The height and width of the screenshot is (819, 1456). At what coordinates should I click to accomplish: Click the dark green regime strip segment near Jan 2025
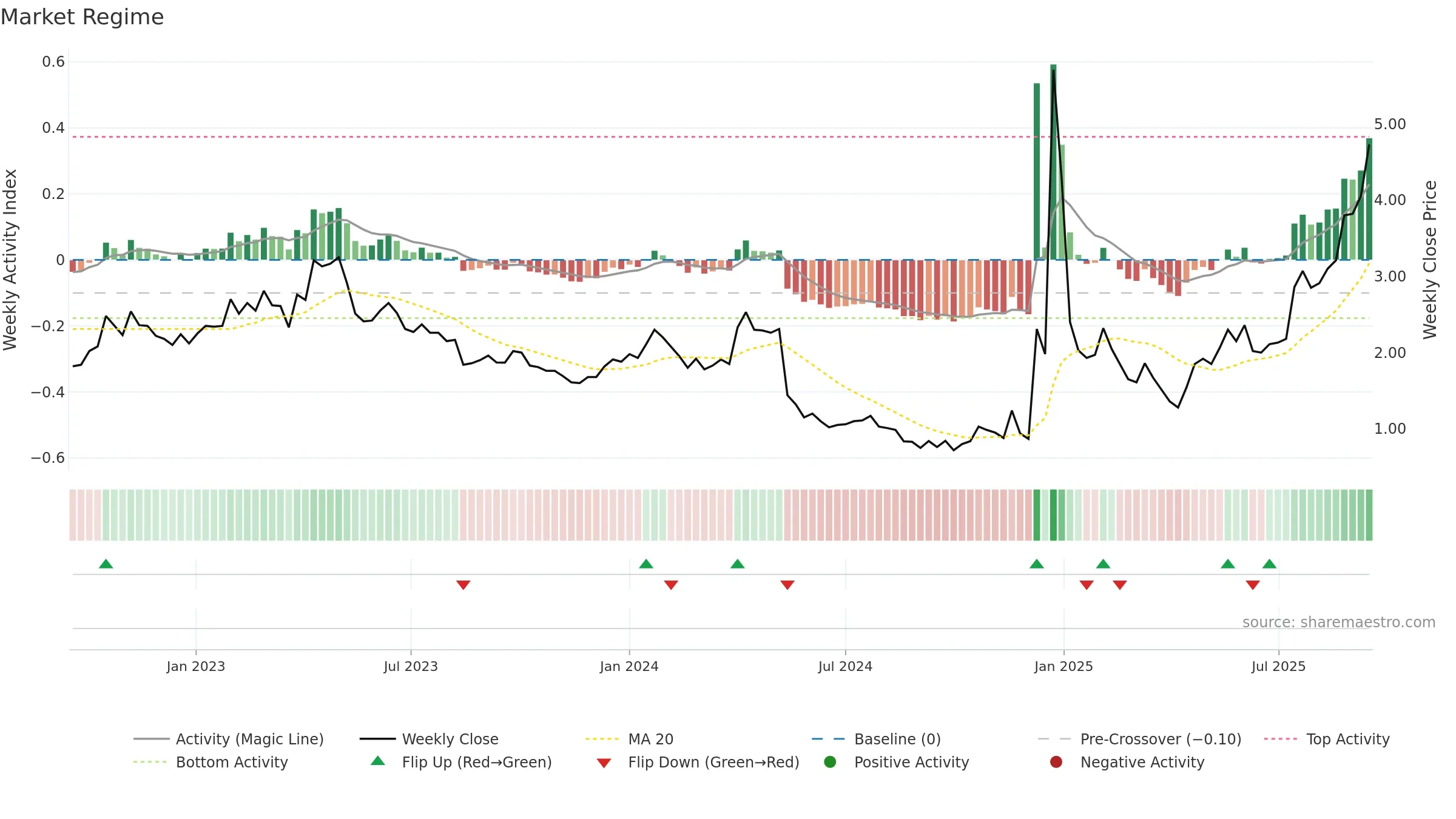tap(1053, 515)
